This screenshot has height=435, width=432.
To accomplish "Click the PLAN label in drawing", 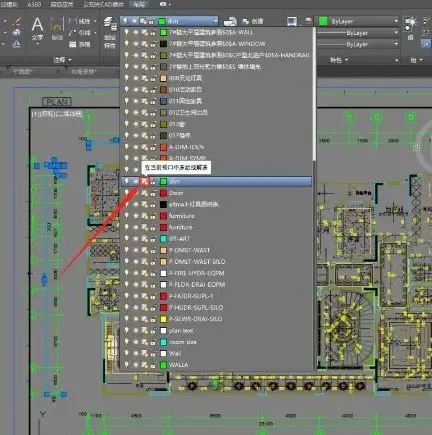I will 57,102.
